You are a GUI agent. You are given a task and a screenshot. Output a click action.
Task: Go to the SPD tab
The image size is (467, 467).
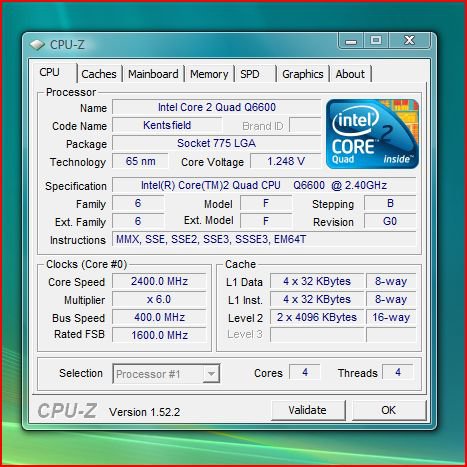pyautogui.click(x=255, y=74)
